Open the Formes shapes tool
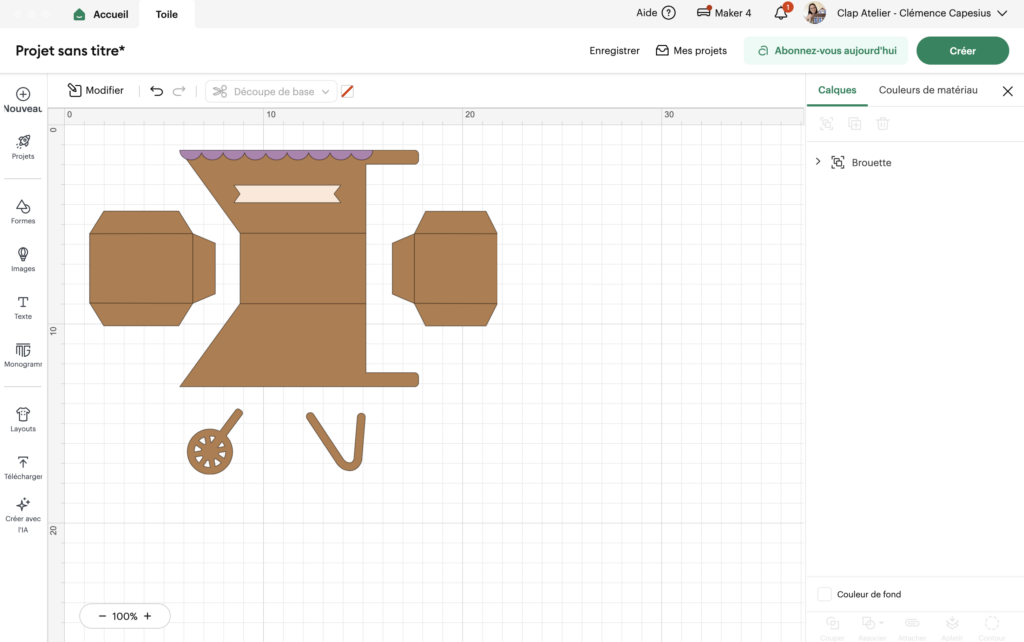Image resolution: width=1024 pixels, height=642 pixels. coord(23,211)
